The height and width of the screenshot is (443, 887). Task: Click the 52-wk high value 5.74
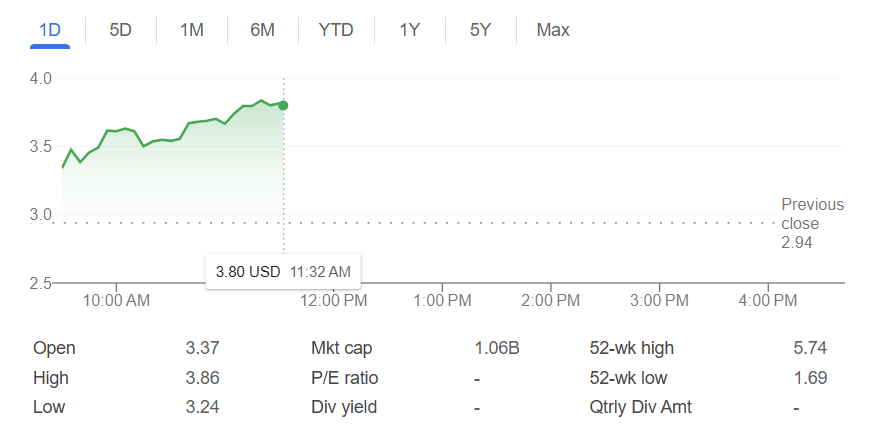point(810,348)
